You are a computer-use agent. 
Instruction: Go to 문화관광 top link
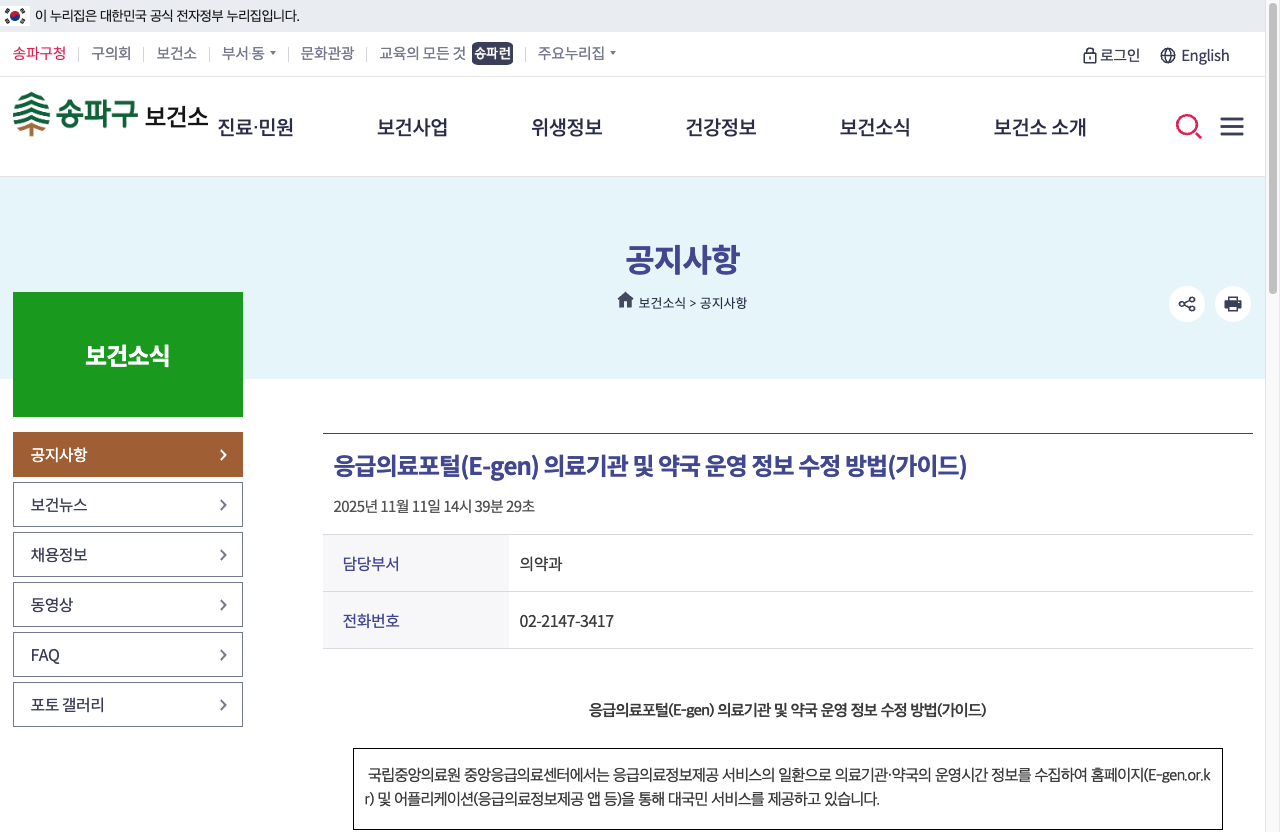[327, 53]
